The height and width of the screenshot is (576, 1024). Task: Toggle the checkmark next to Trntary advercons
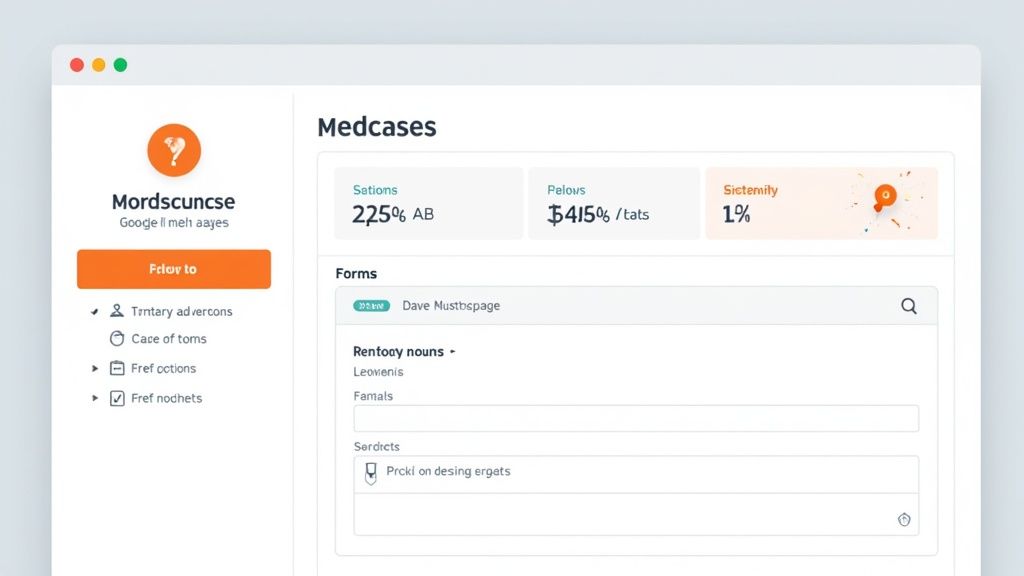(x=94, y=311)
